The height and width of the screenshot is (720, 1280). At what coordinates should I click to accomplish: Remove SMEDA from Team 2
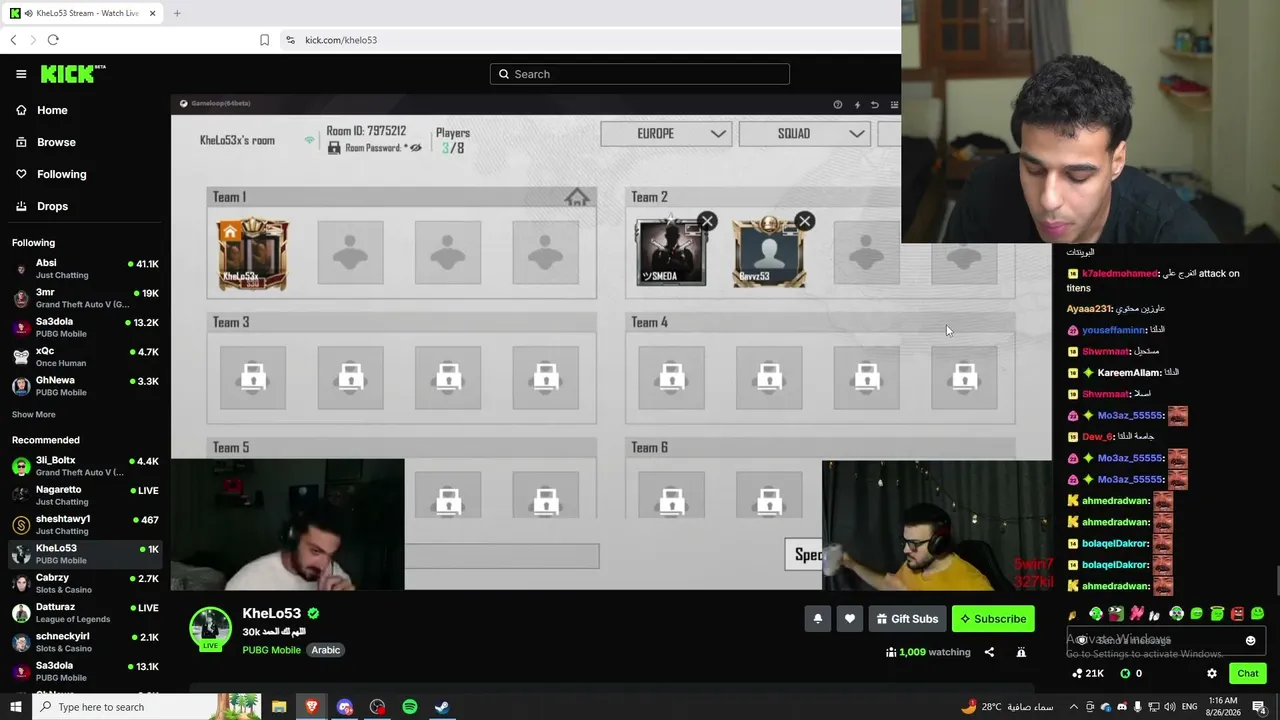pyautogui.click(x=707, y=221)
